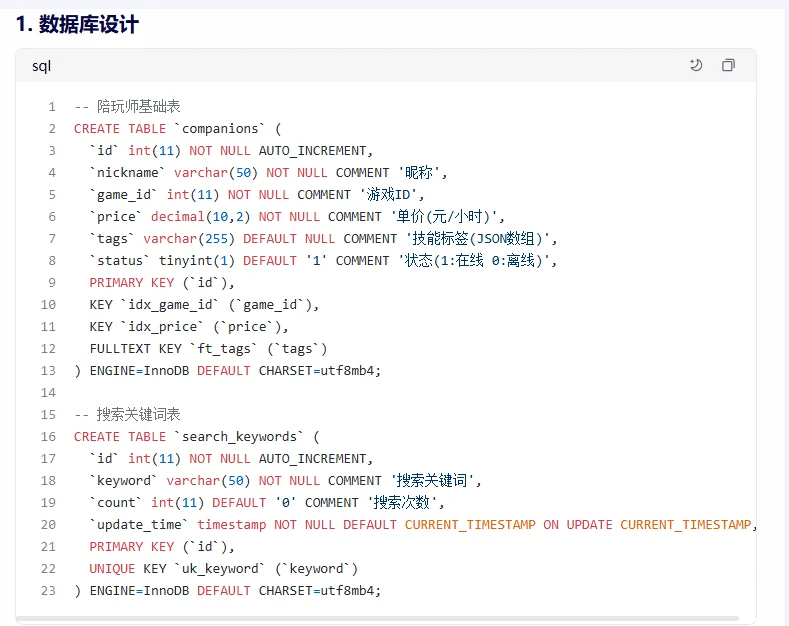Viewport: 789px width, 626px height.
Task: Click '`id` int(11)' on line 3
Action: point(135,150)
